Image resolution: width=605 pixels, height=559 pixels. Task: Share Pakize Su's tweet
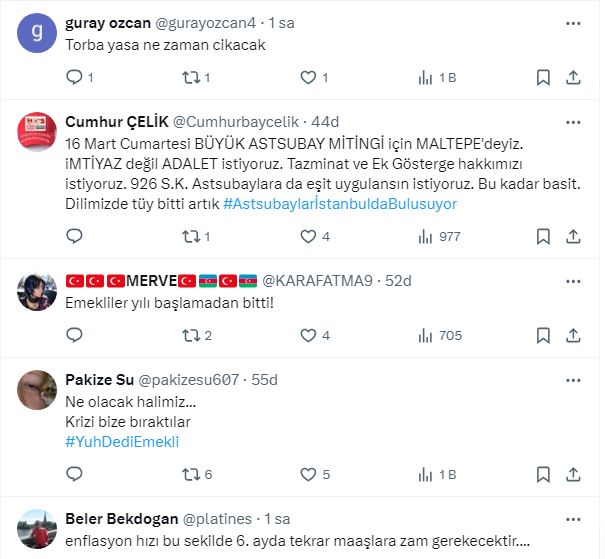tap(574, 474)
